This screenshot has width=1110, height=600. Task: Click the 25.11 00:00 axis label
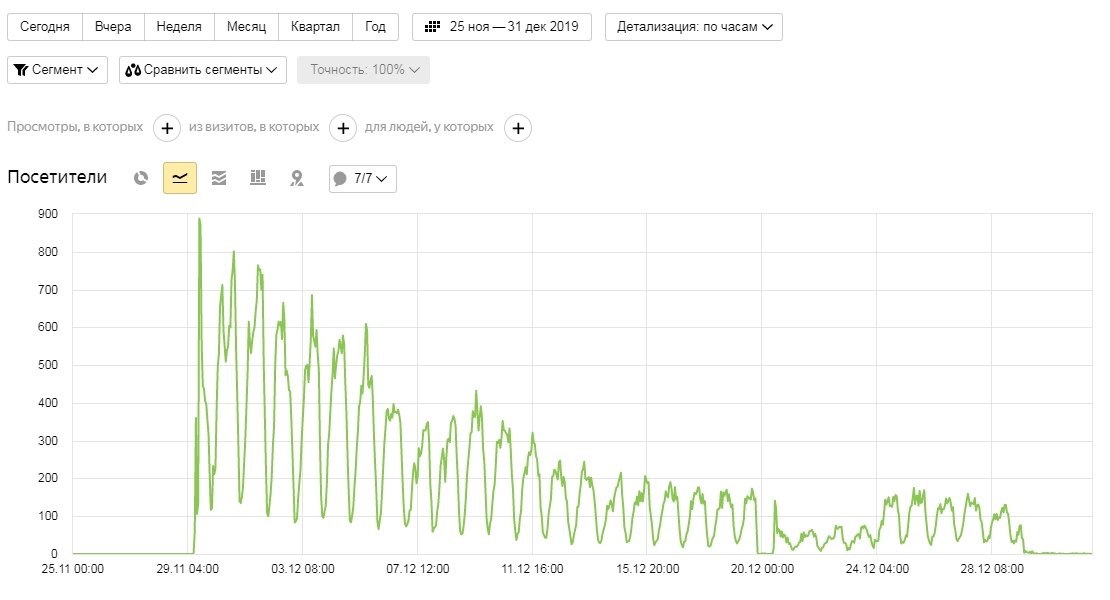coord(73,569)
